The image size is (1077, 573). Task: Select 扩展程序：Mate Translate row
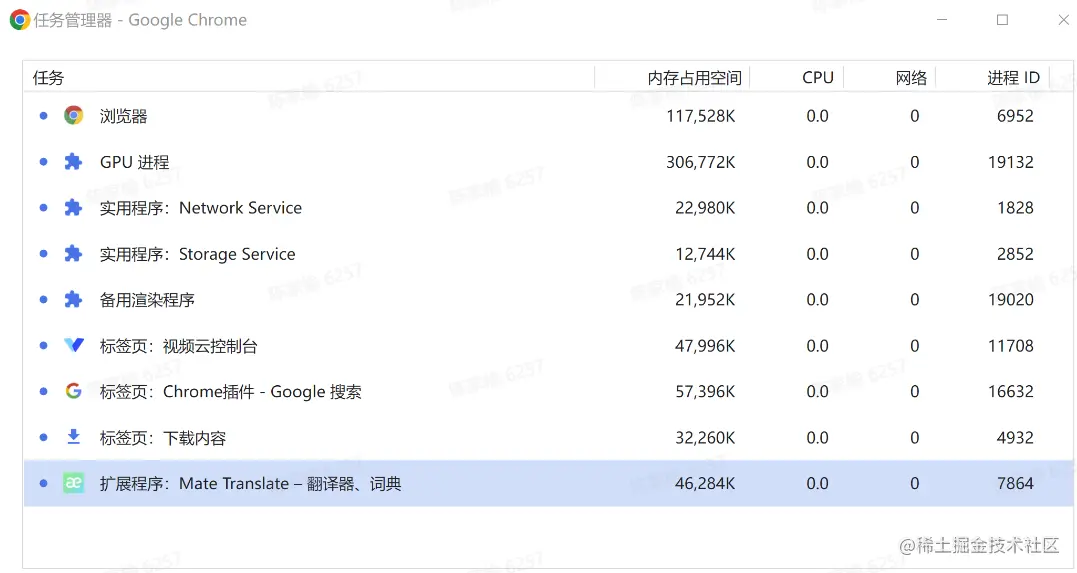pos(548,484)
